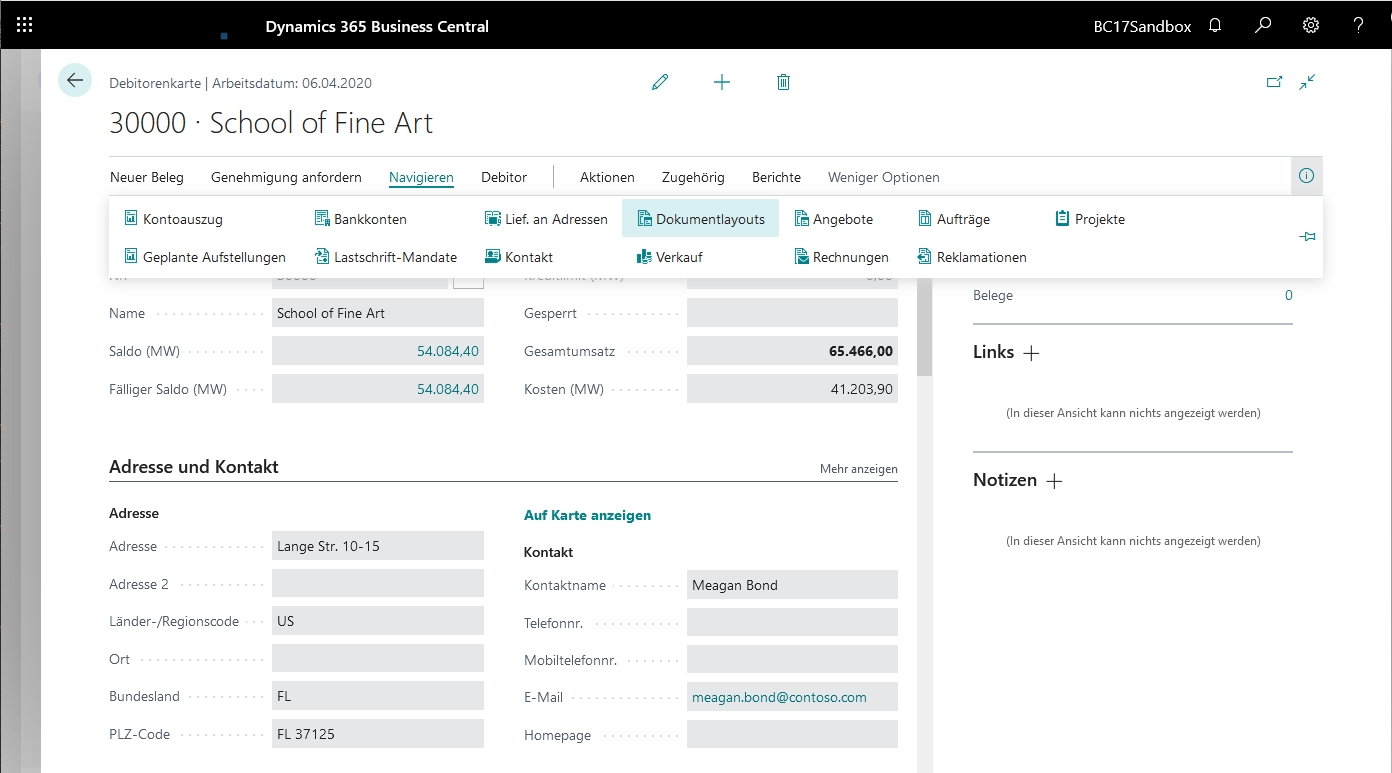The image size is (1392, 773).
Task: Click the Kosten (MW) value 41.203,90
Action: click(x=862, y=389)
